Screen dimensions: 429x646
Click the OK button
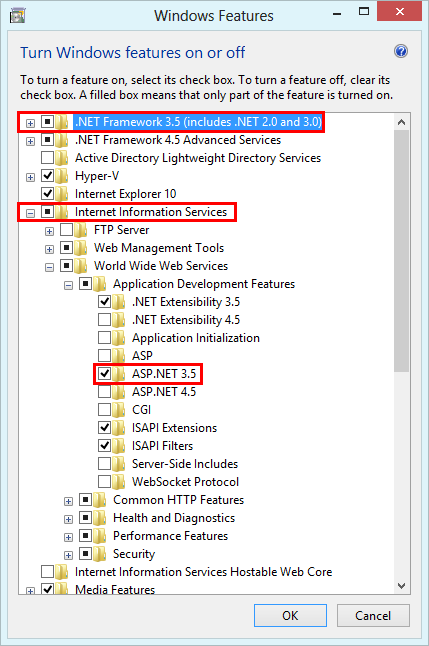[290, 616]
